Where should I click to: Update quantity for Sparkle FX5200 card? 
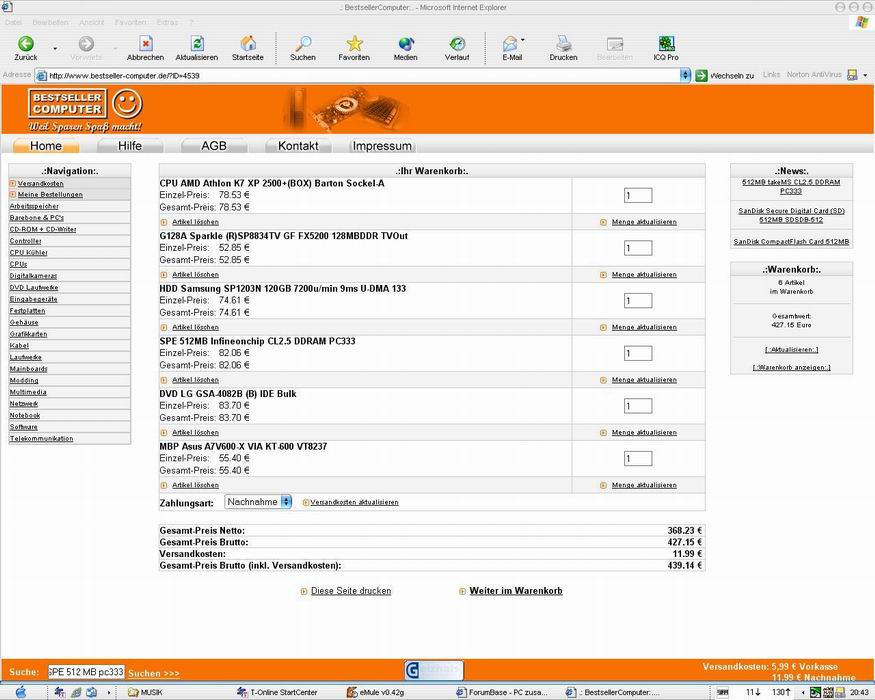644,275
